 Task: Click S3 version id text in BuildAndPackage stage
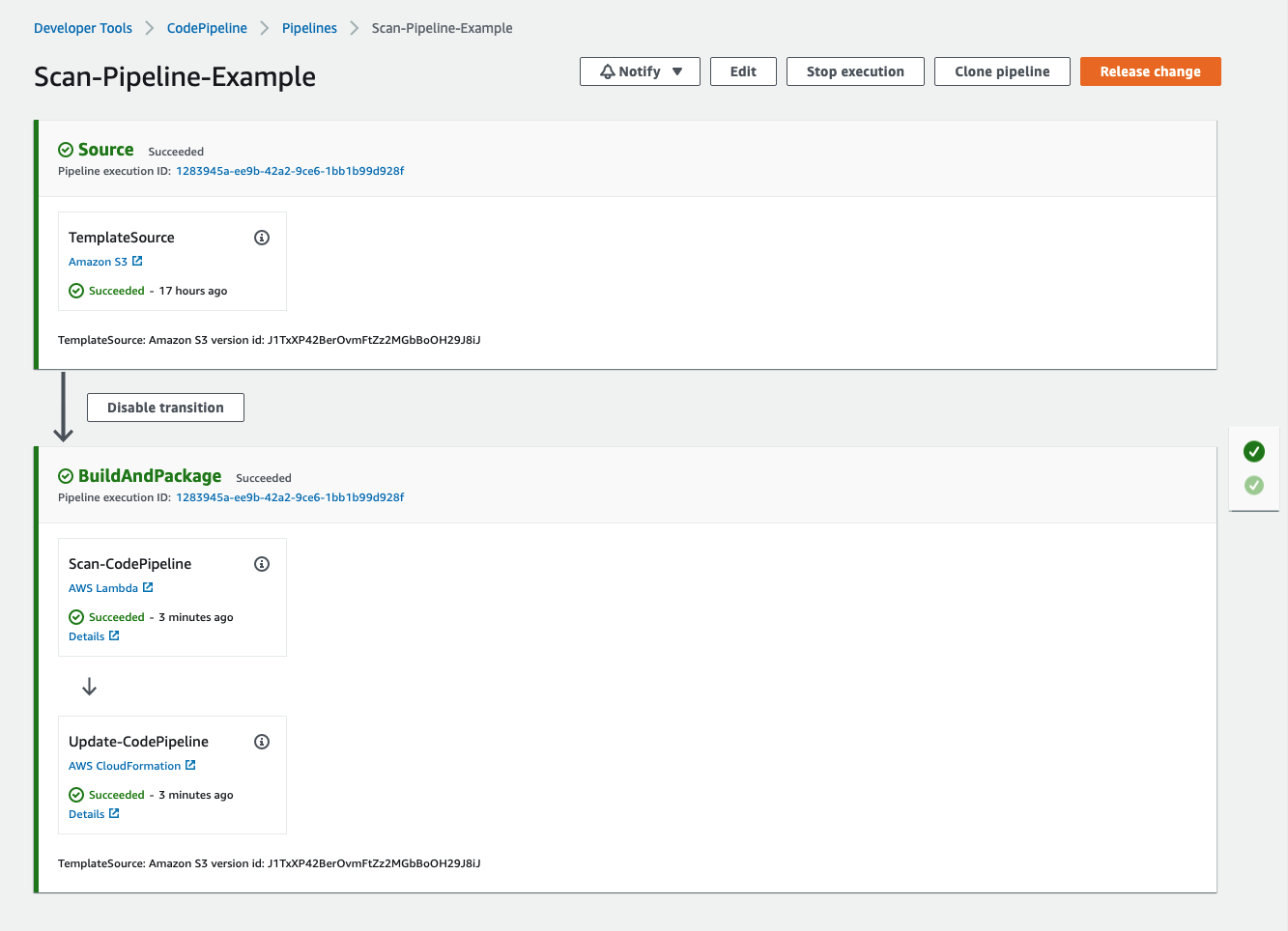pyautogui.click(x=270, y=863)
